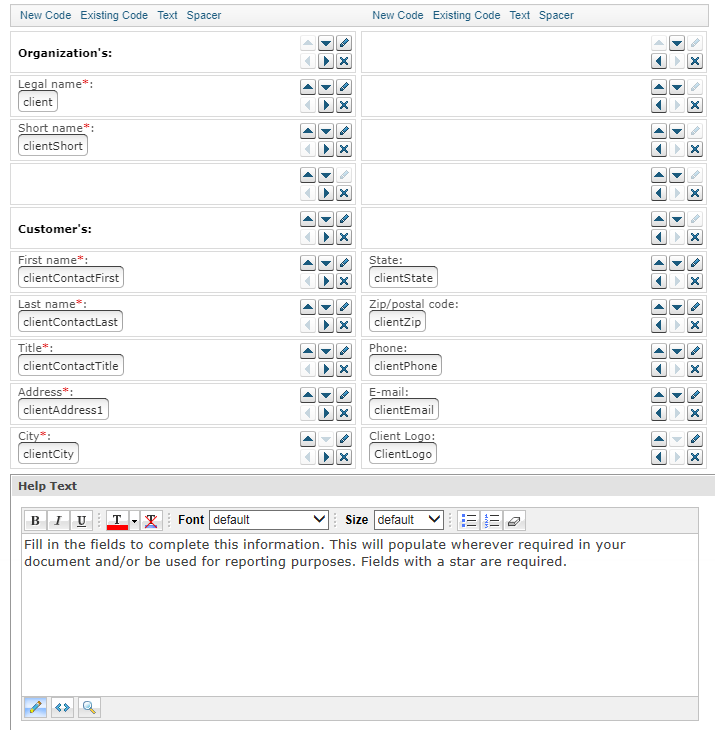Toggle numbered list formatting
This screenshot has height=730, width=715.
(492, 520)
